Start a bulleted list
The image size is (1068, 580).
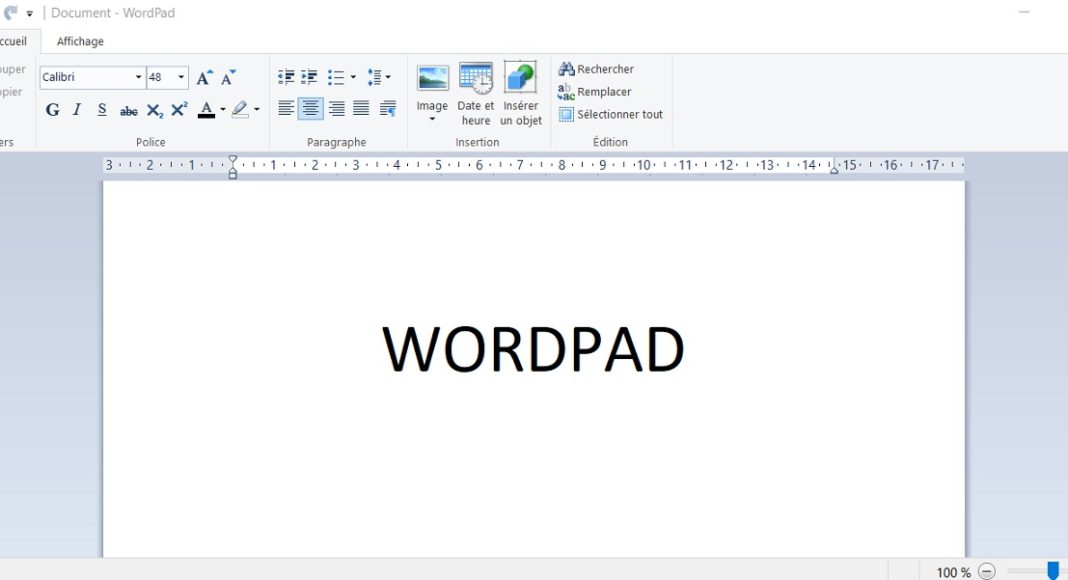tap(336, 77)
